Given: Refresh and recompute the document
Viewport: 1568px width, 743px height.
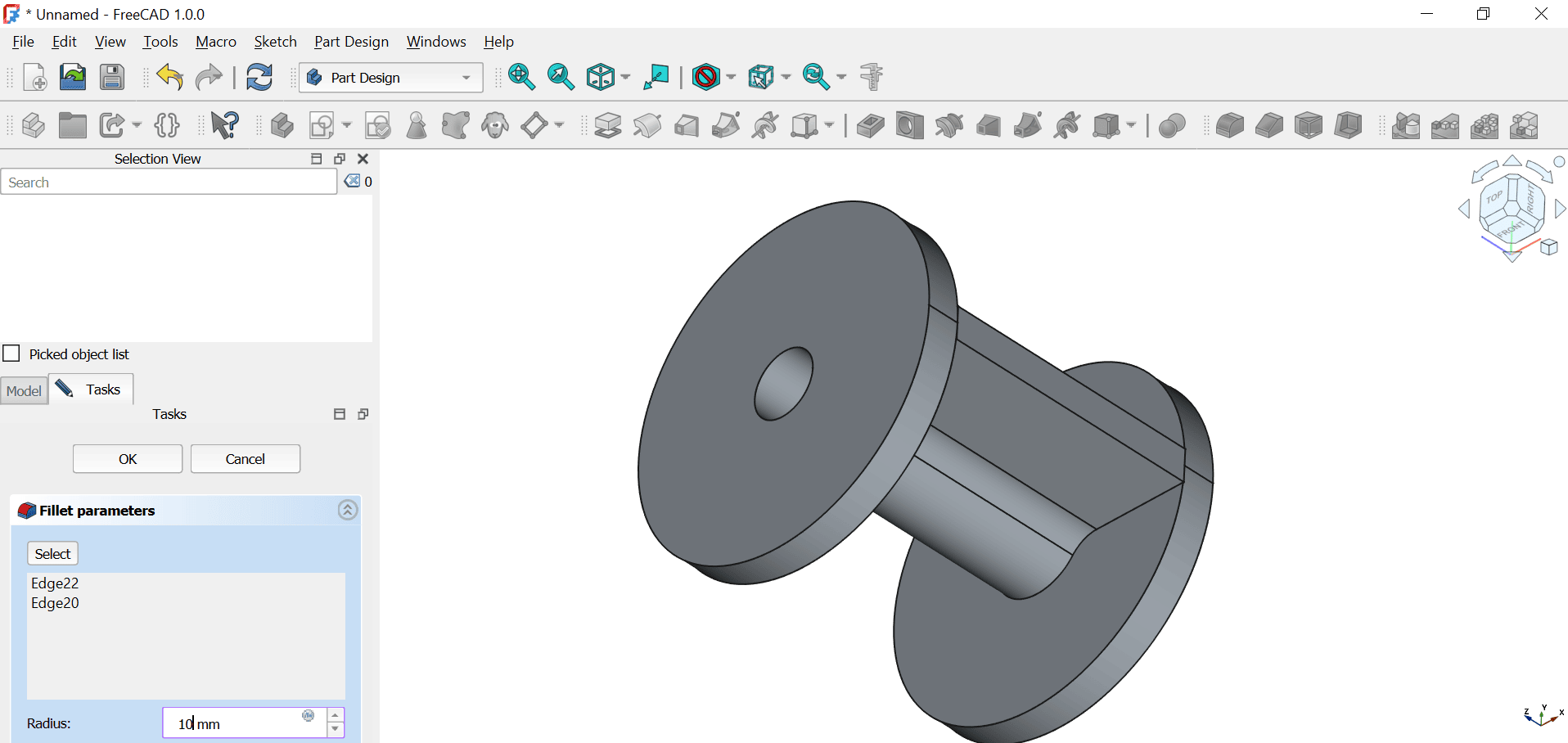Looking at the screenshot, I should pos(259,77).
